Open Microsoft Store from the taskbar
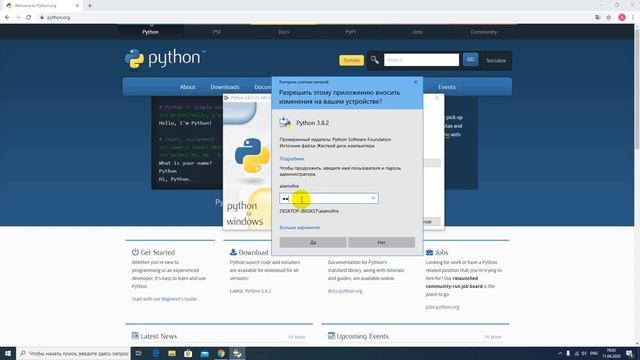The height and width of the screenshot is (360, 640). (x=188, y=353)
